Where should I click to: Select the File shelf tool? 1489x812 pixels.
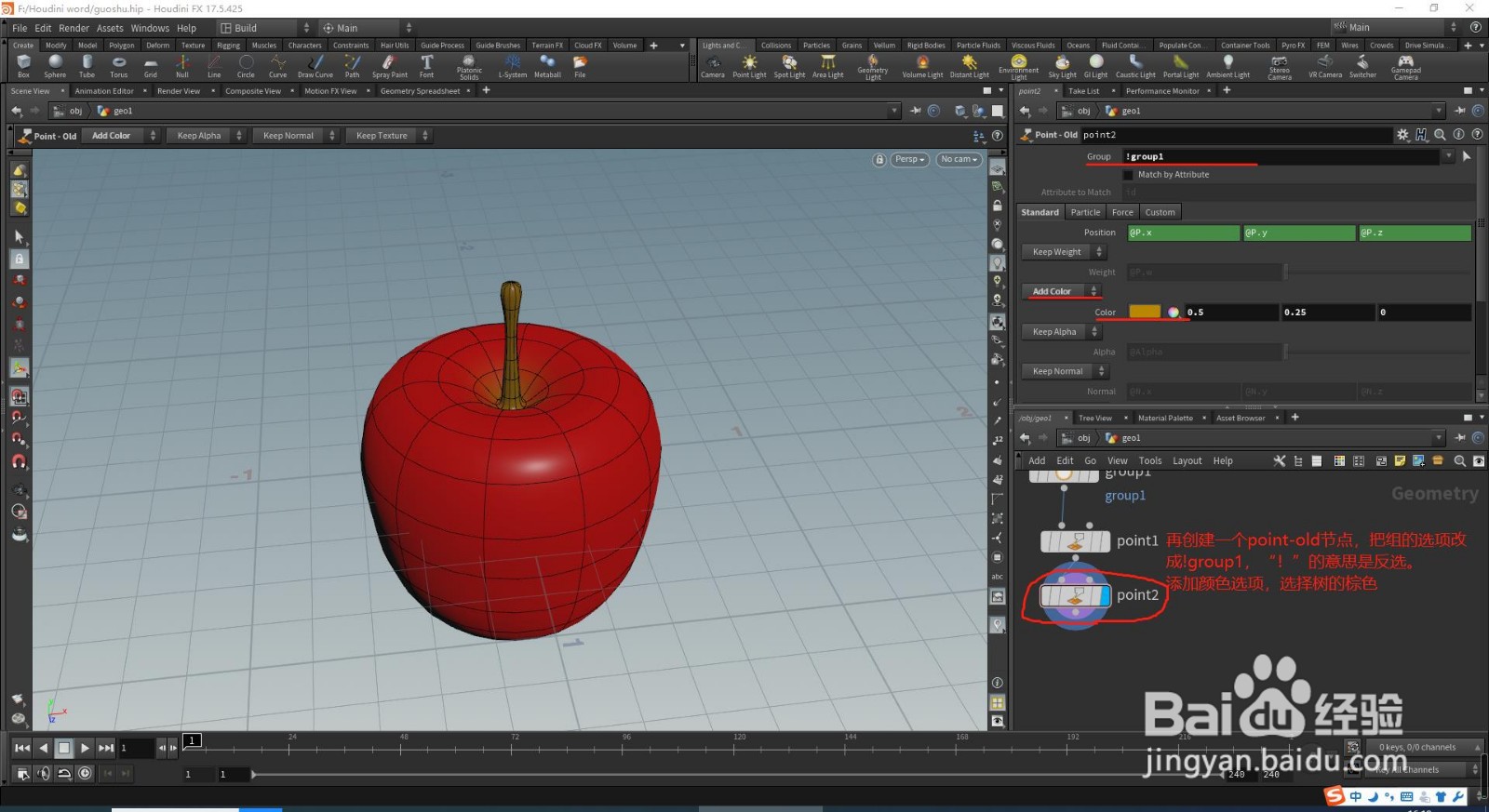point(580,66)
